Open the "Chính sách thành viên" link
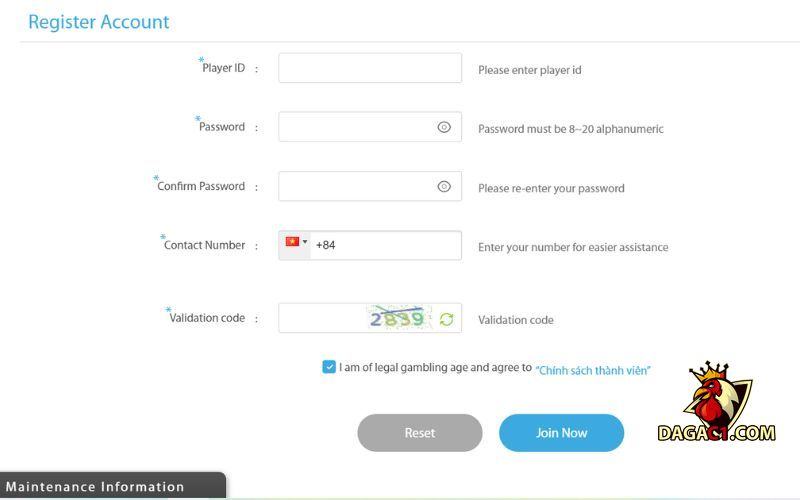This screenshot has height=500, width=800. pyautogui.click(x=593, y=370)
